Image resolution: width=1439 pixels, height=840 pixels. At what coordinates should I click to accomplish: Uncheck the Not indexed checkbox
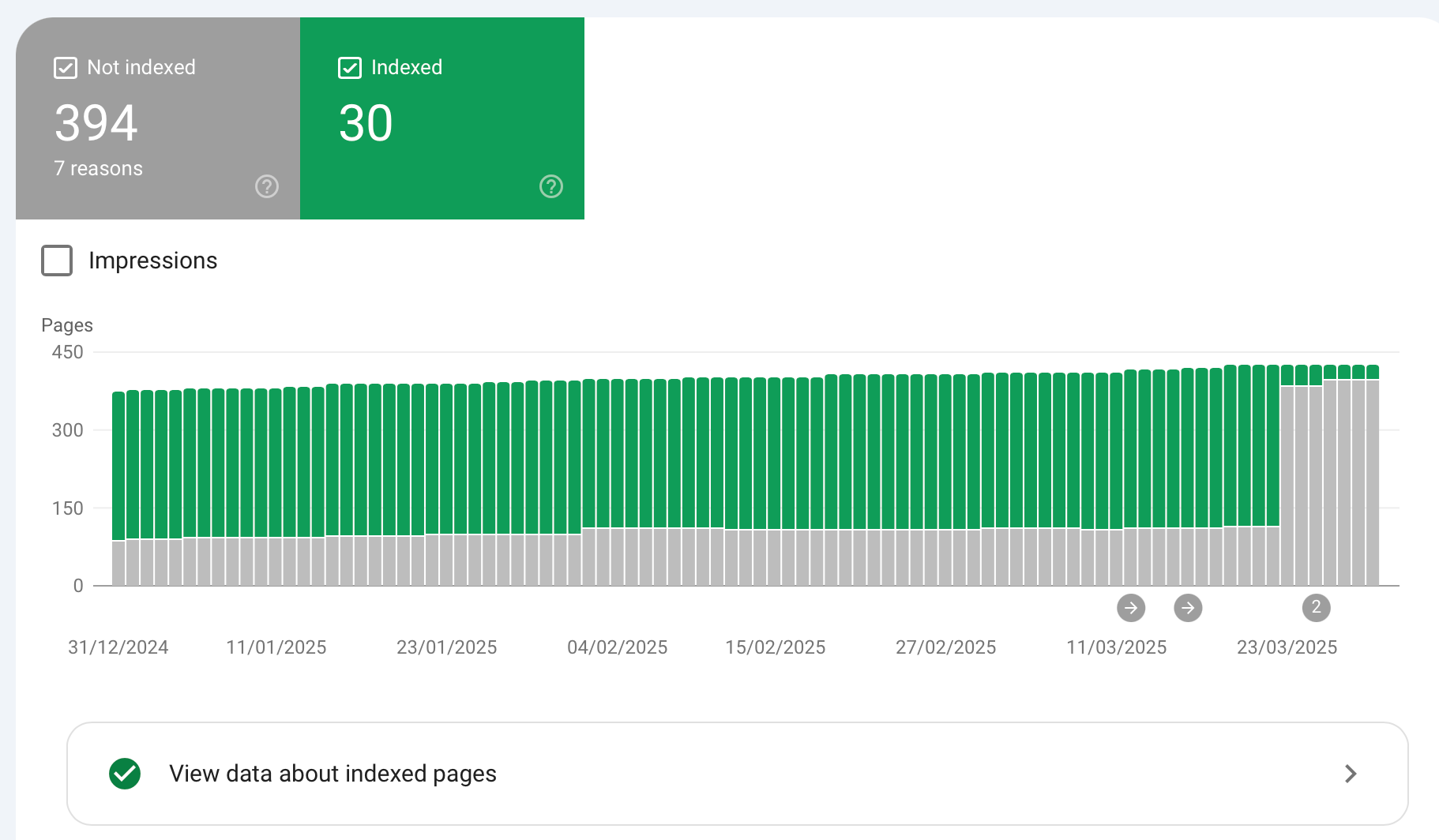pos(66,68)
